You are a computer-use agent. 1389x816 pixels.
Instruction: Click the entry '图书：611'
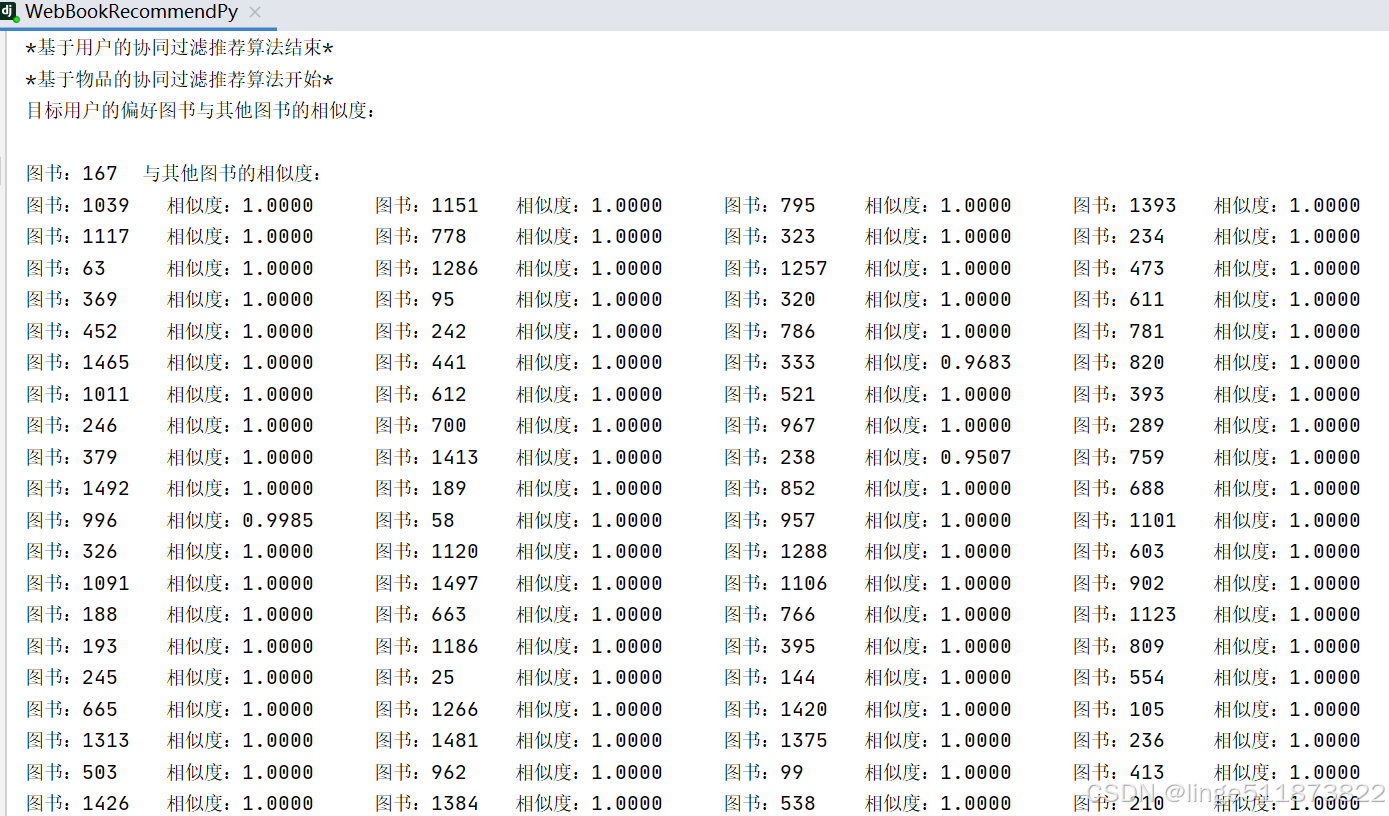(x=1119, y=300)
